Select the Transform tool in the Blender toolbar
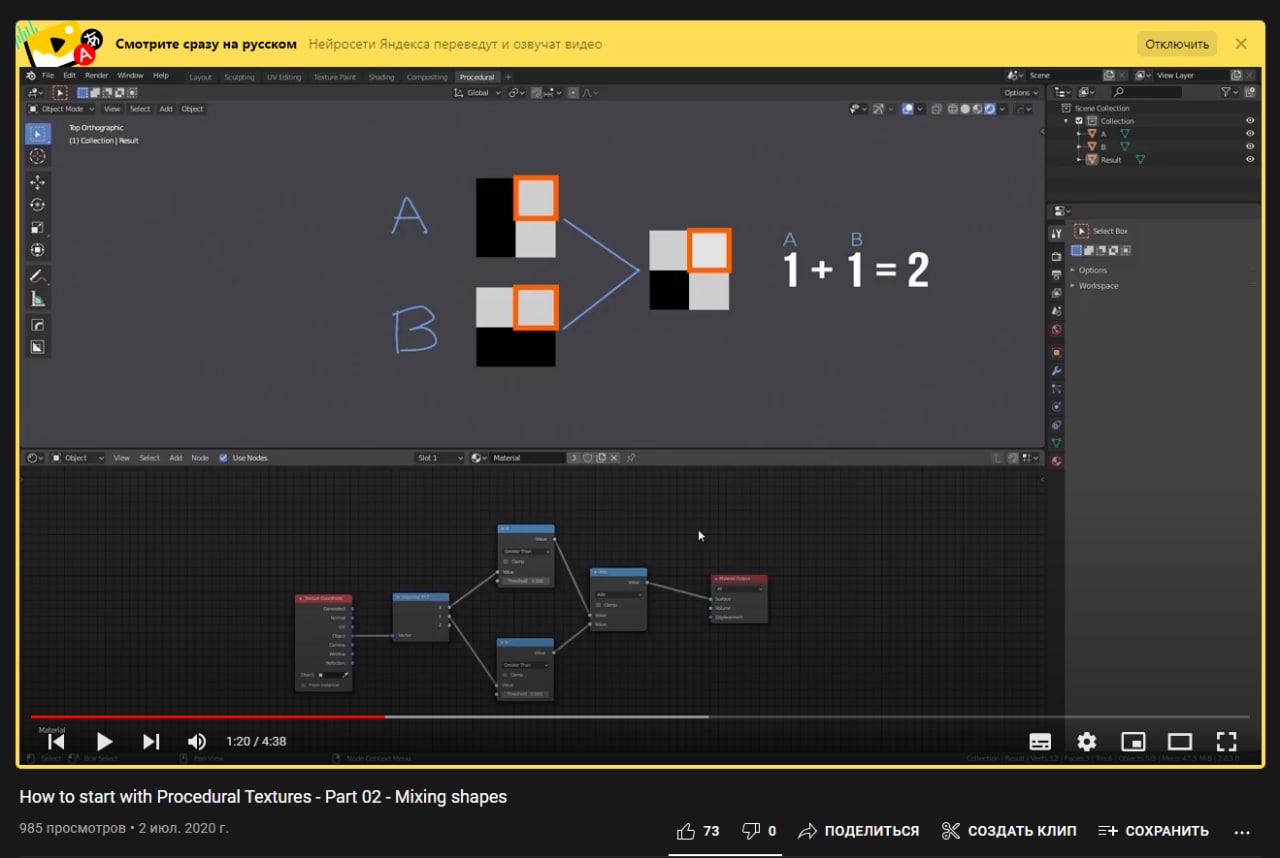 [37, 250]
